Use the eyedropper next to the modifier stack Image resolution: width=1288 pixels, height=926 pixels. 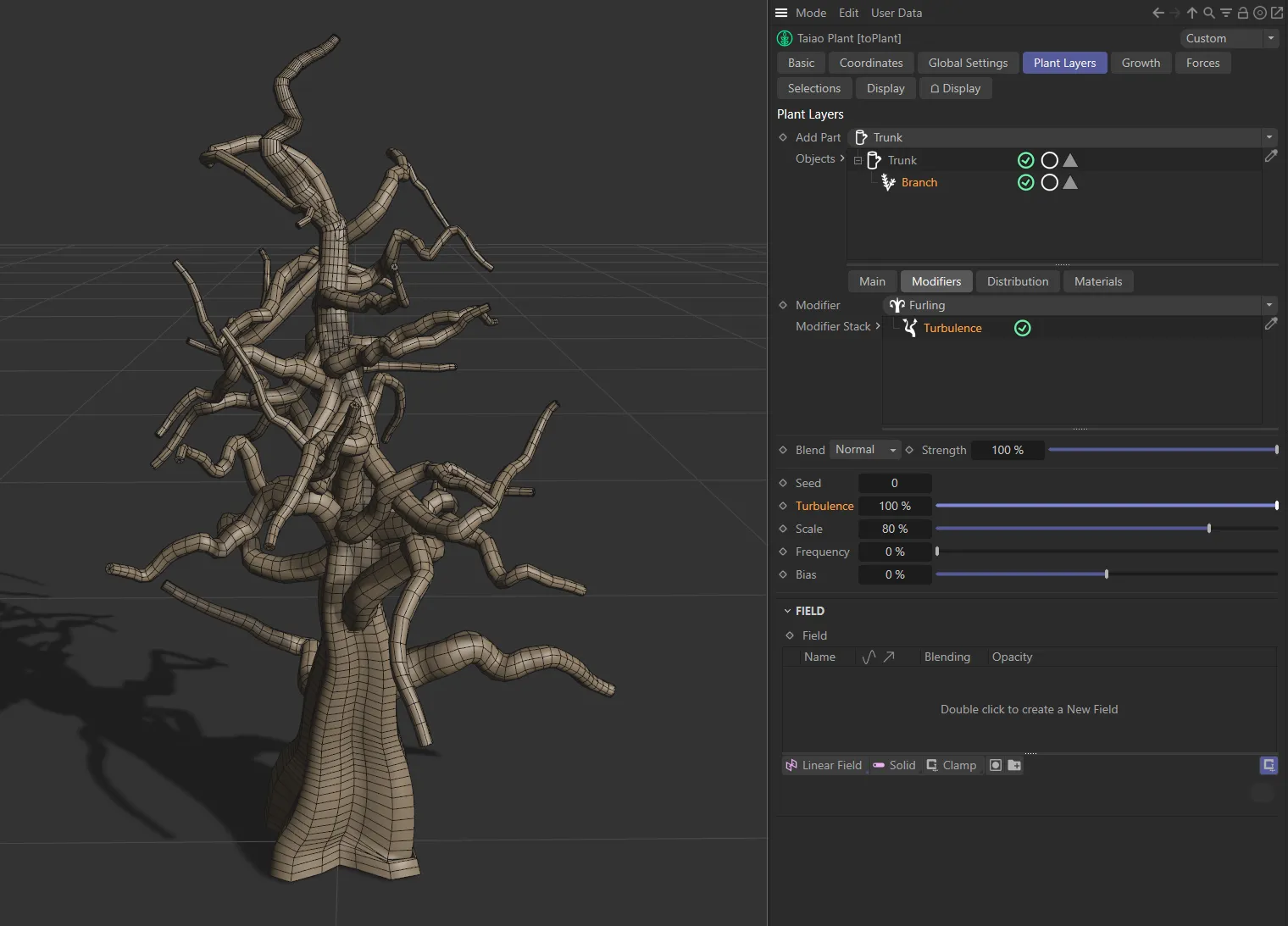[x=1271, y=324]
